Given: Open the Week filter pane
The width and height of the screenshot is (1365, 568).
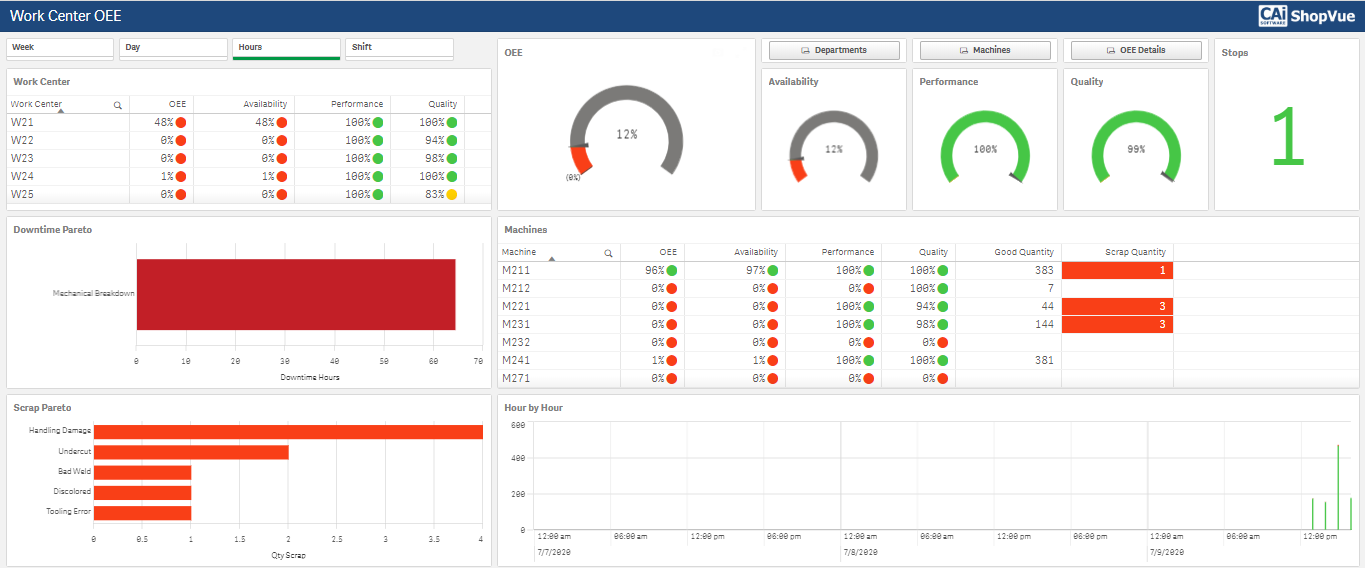Looking at the screenshot, I should (x=60, y=48).
